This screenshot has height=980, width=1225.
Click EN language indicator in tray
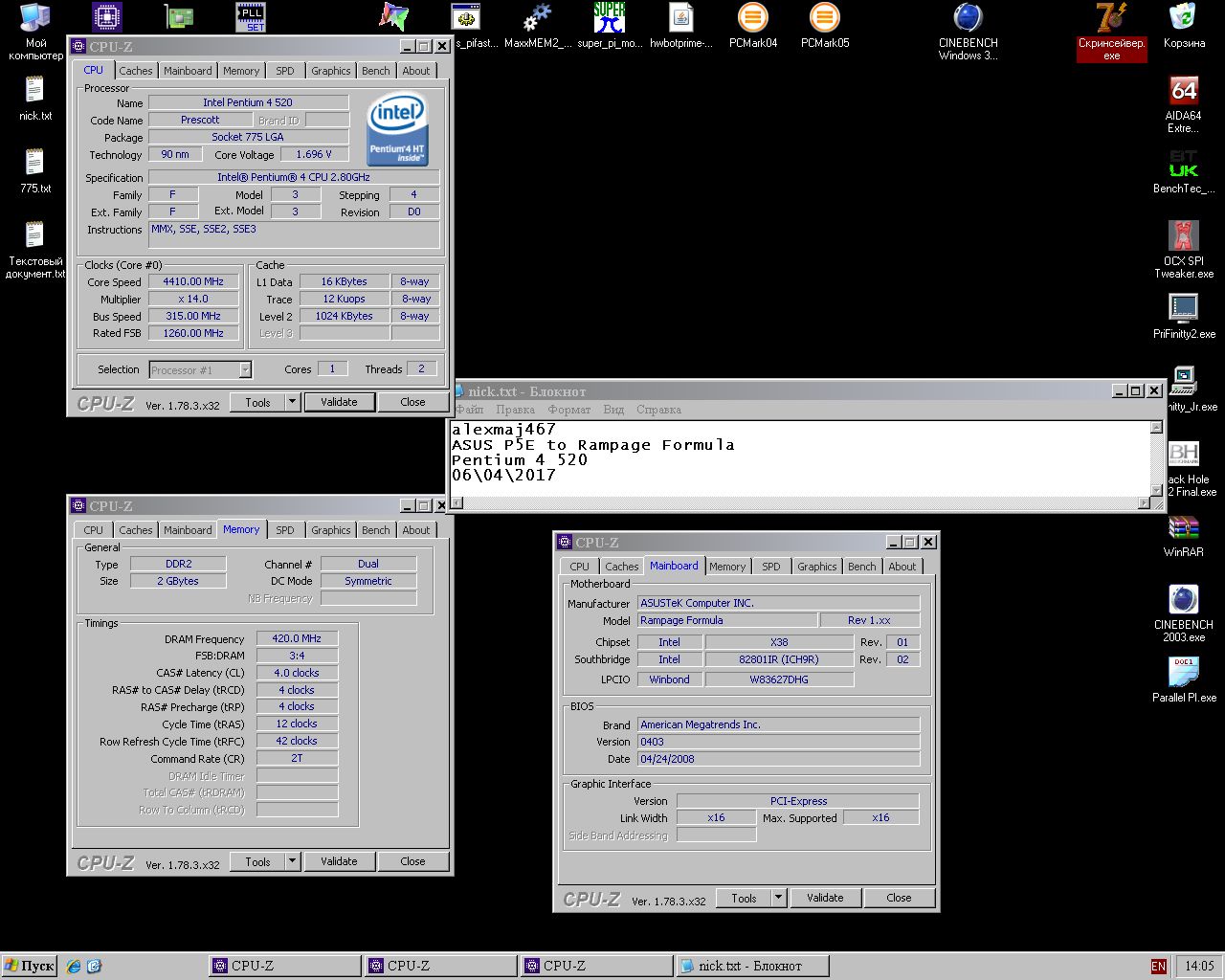tap(1158, 967)
